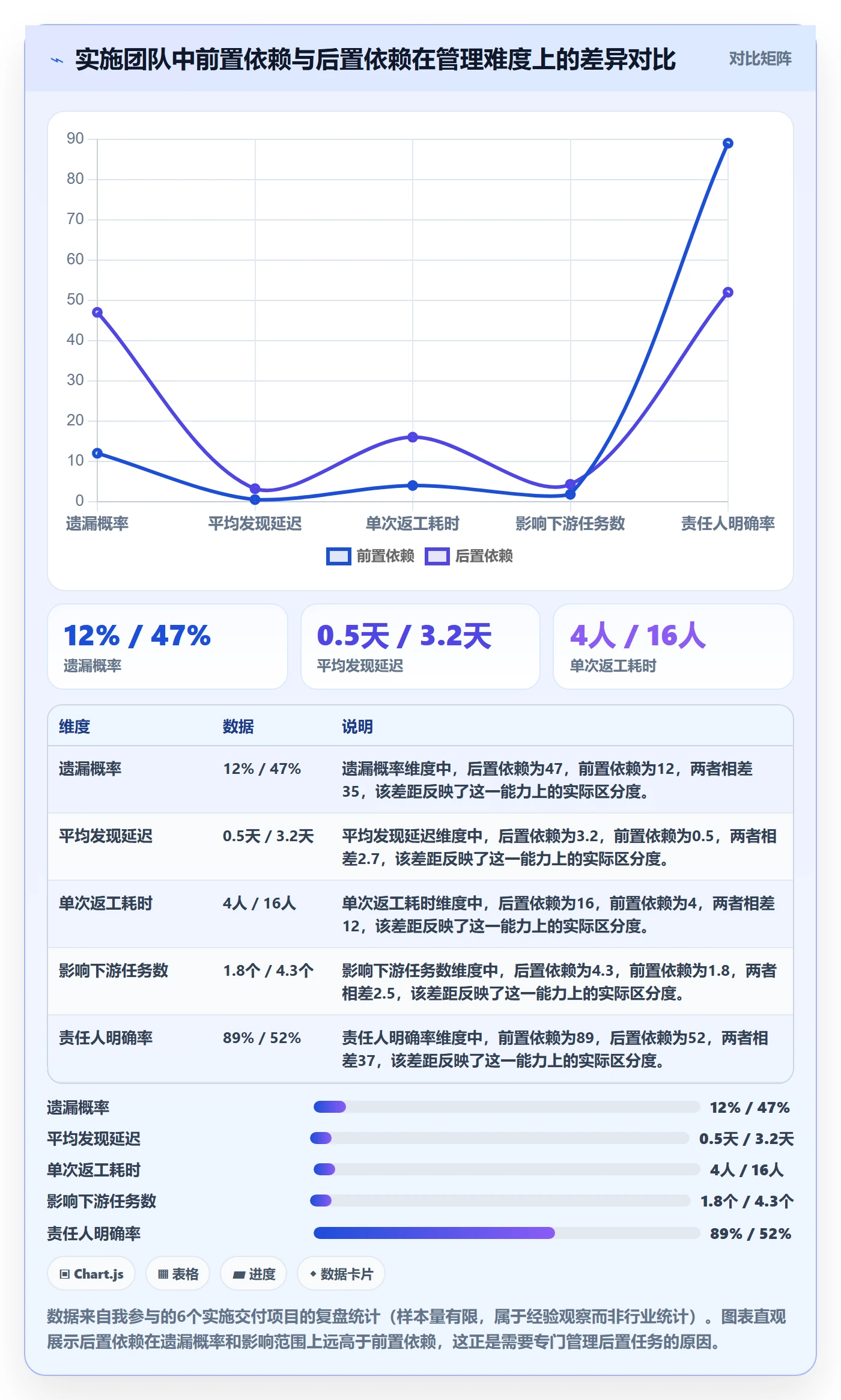
Task: Click the 影响下游任务数 progress bar
Action: tap(500, 1201)
